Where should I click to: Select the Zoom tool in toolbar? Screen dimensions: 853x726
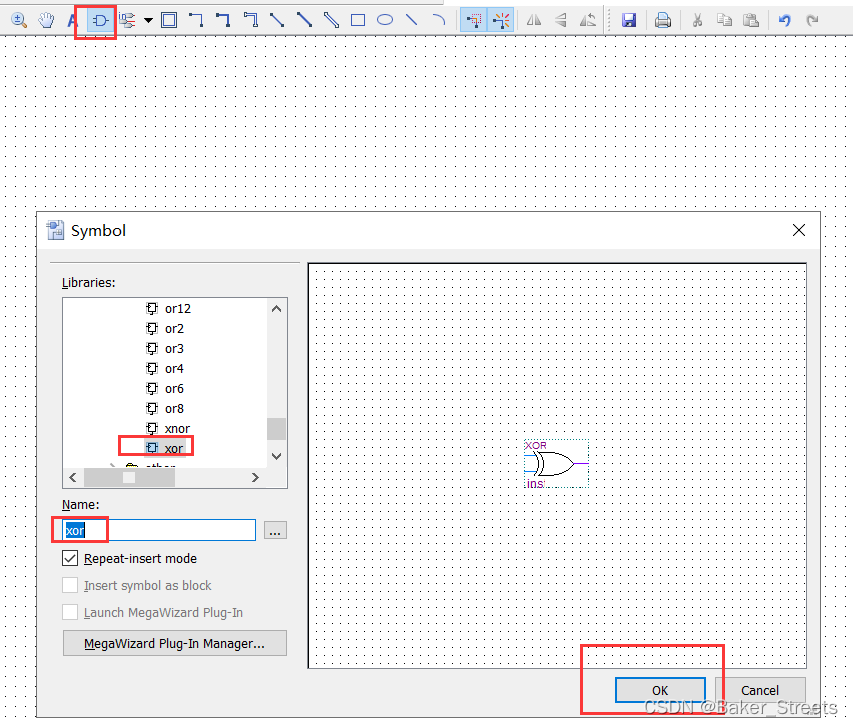[x=19, y=21]
